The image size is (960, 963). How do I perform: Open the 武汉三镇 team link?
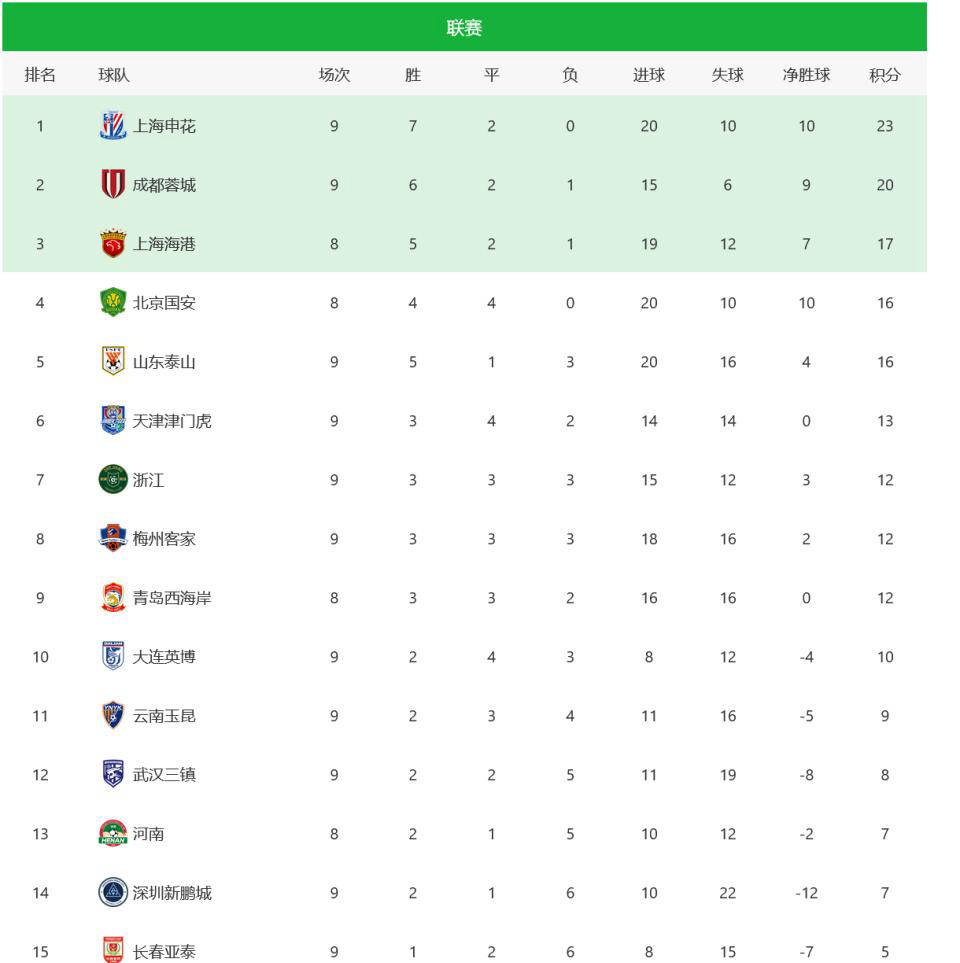tap(164, 775)
